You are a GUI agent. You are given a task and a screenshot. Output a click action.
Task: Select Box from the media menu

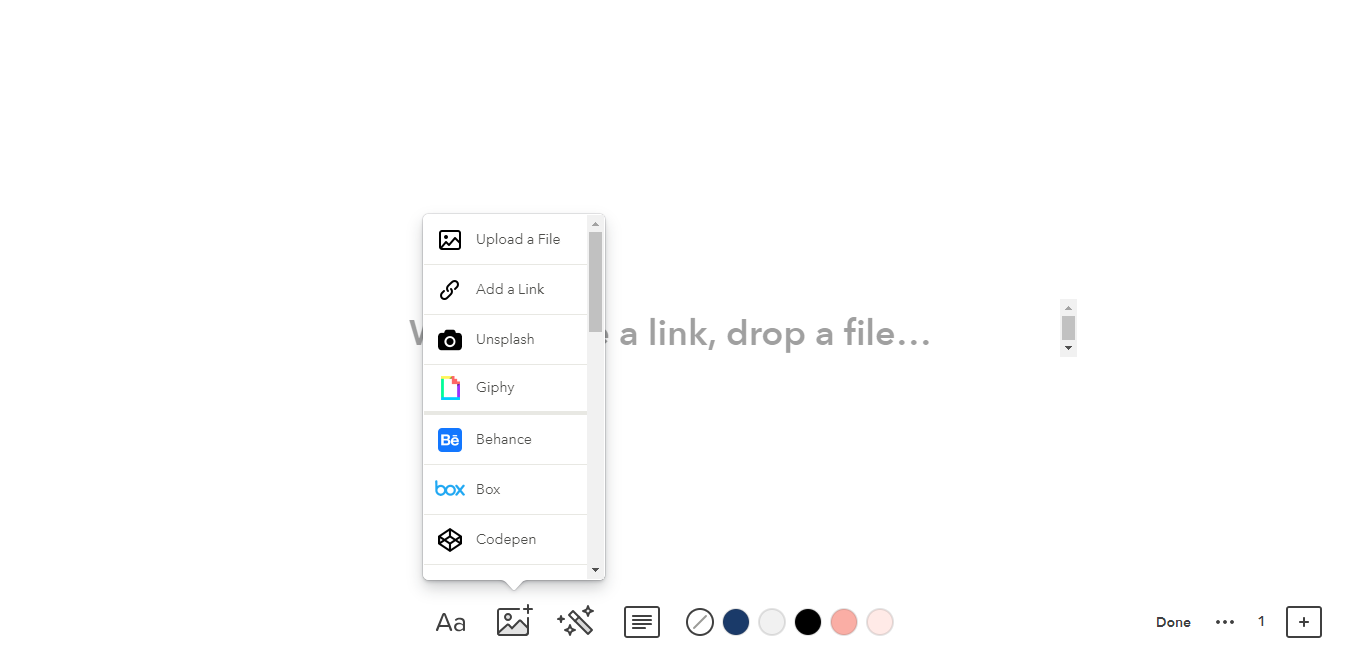tap(505, 490)
